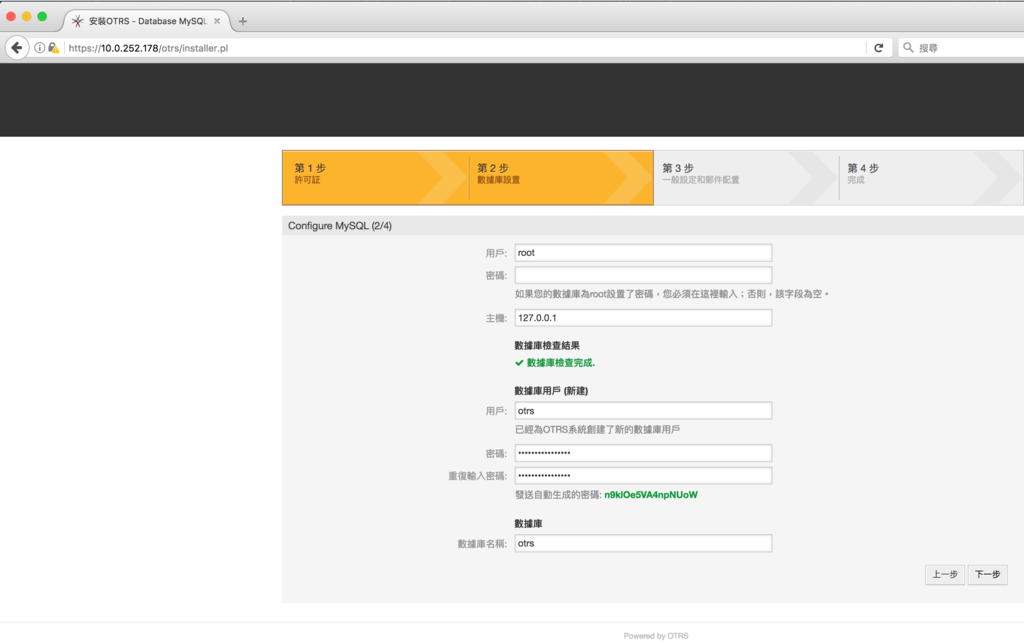
Task: Focus the root 用戶 input field
Action: [x=643, y=253]
